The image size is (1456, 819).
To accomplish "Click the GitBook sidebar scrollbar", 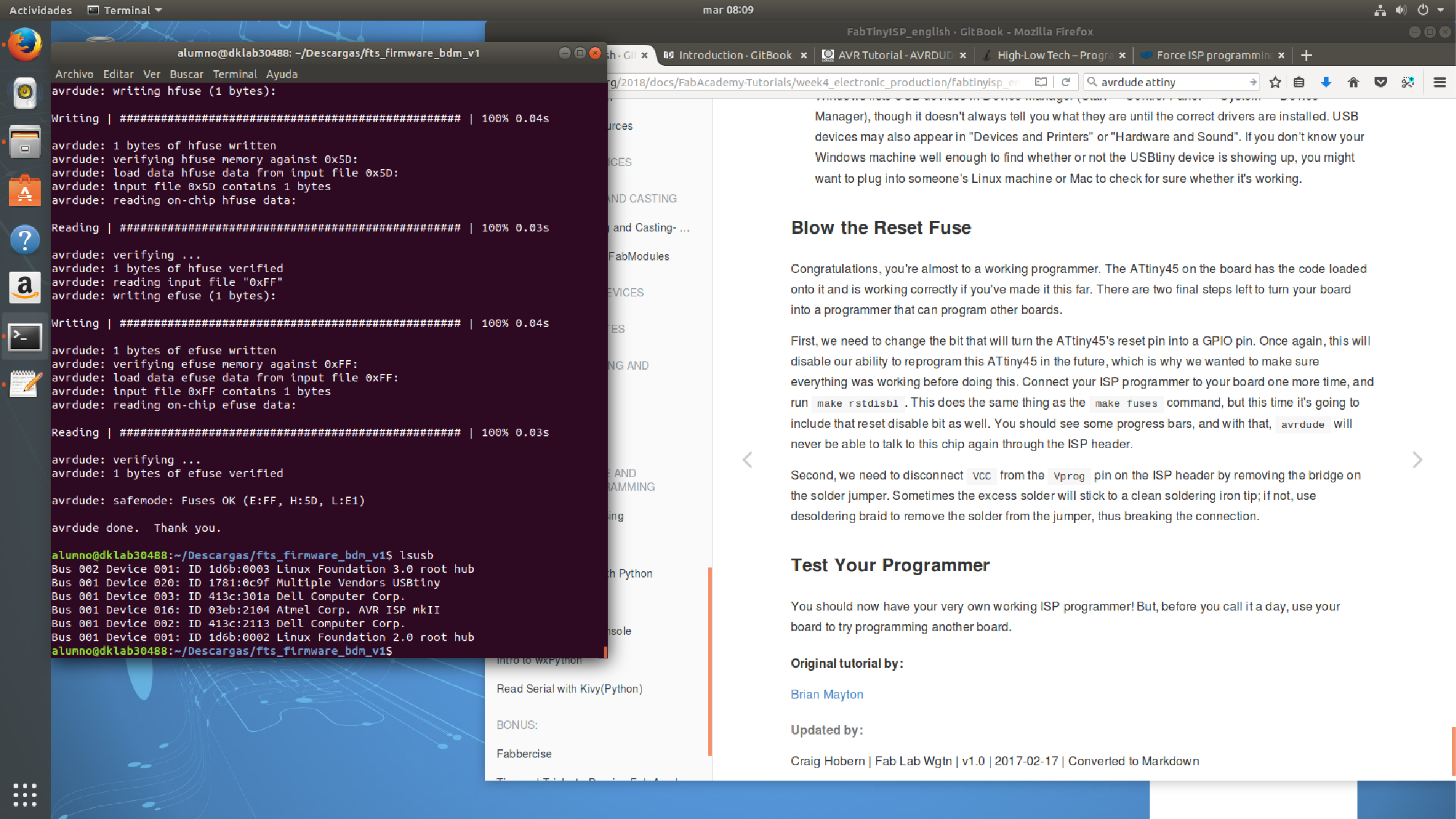I will pyautogui.click(x=709, y=660).
